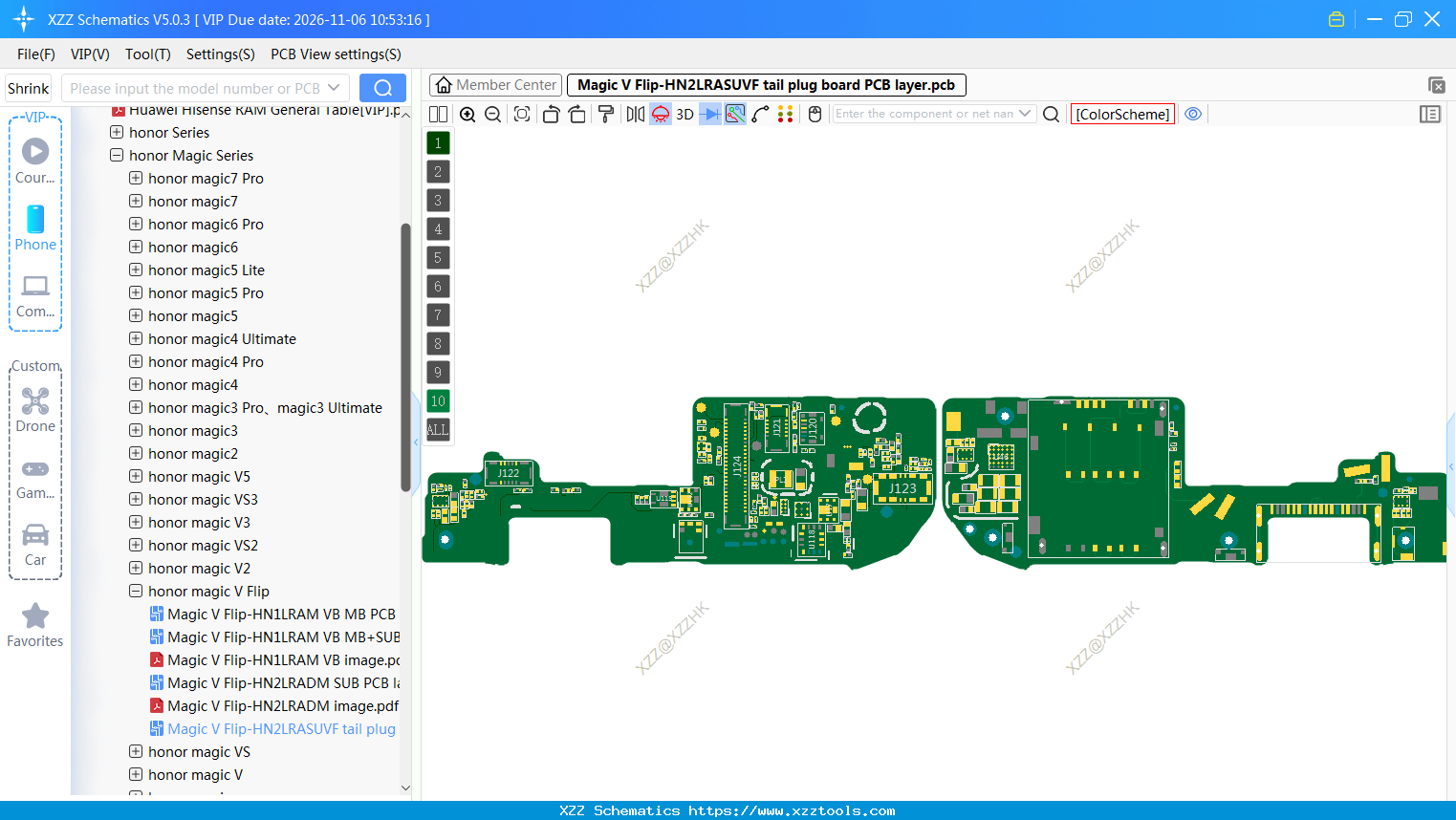Image resolution: width=1456 pixels, height=820 pixels.
Task: Rotate the PCB view counterclockwise
Action: (x=551, y=114)
